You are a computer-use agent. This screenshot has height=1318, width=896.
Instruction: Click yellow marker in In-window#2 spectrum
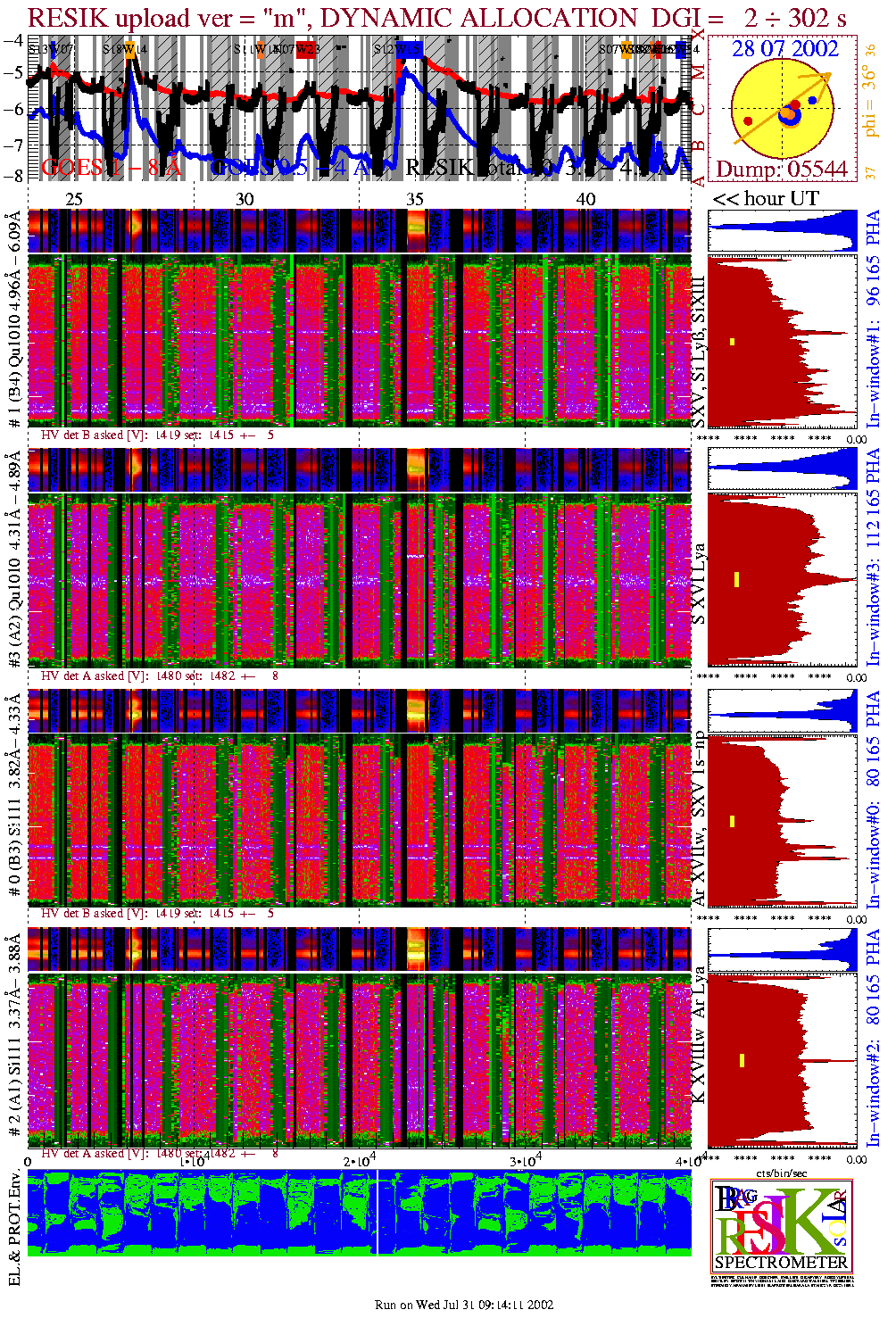pyautogui.click(x=742, y=1060)
